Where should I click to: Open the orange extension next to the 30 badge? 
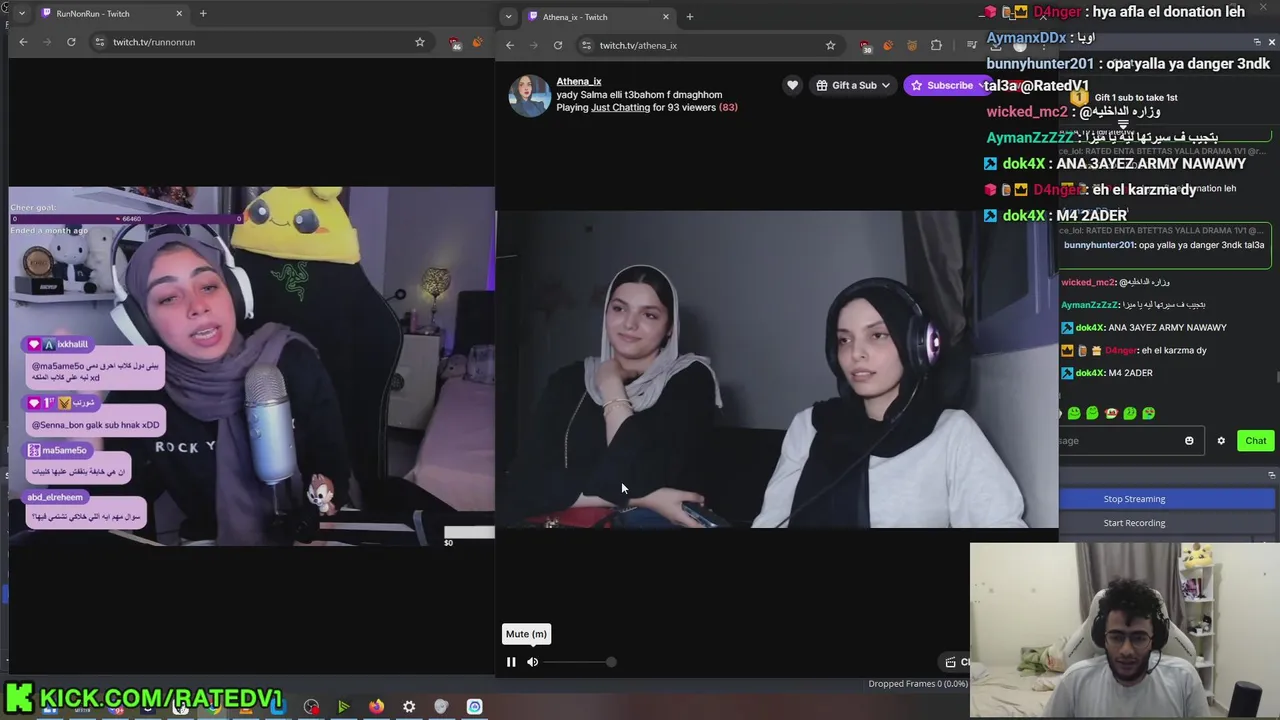click(x=888, y=45)
